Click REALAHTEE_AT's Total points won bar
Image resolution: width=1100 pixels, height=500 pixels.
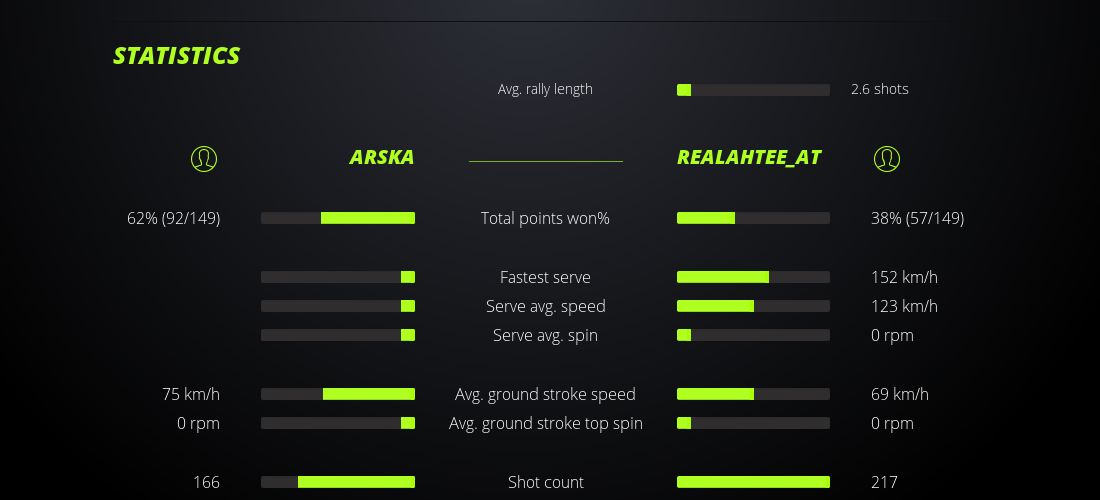pos(753,218)
